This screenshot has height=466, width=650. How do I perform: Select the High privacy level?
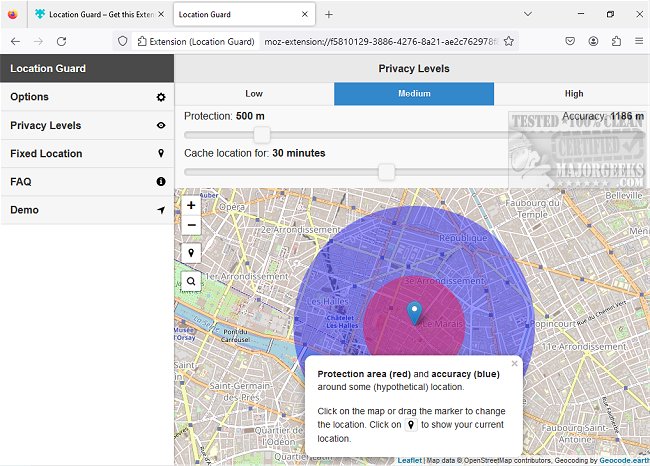click(x=573, y=94)
